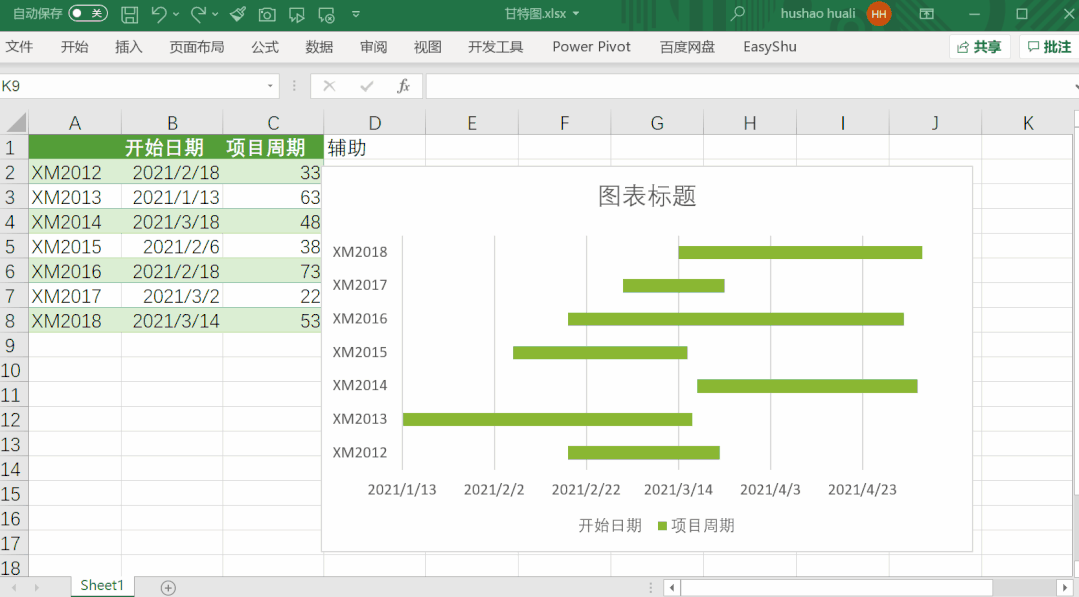Image resolution: width=1079 pixels, height=597 pixels.
Task: Expand the Name Box dropdown arrow
Action: tap(270, 86)
